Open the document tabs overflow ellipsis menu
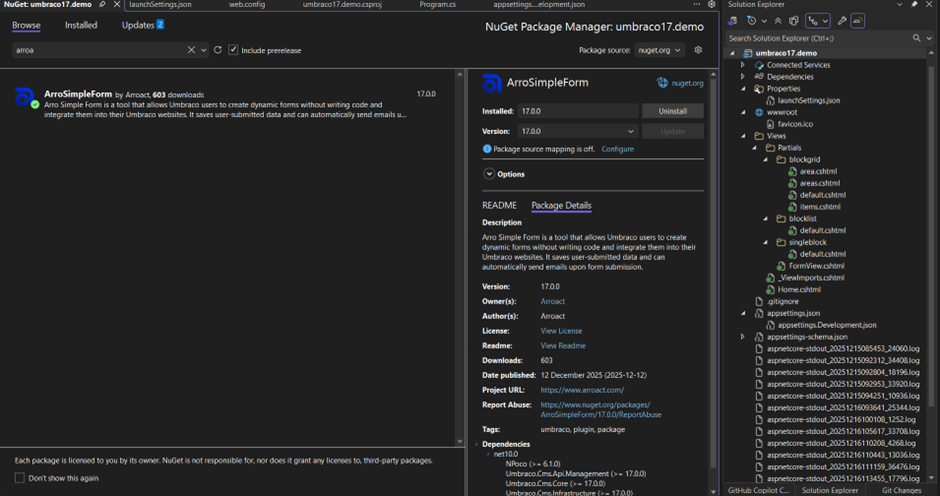940x496 pixels. 697,4
